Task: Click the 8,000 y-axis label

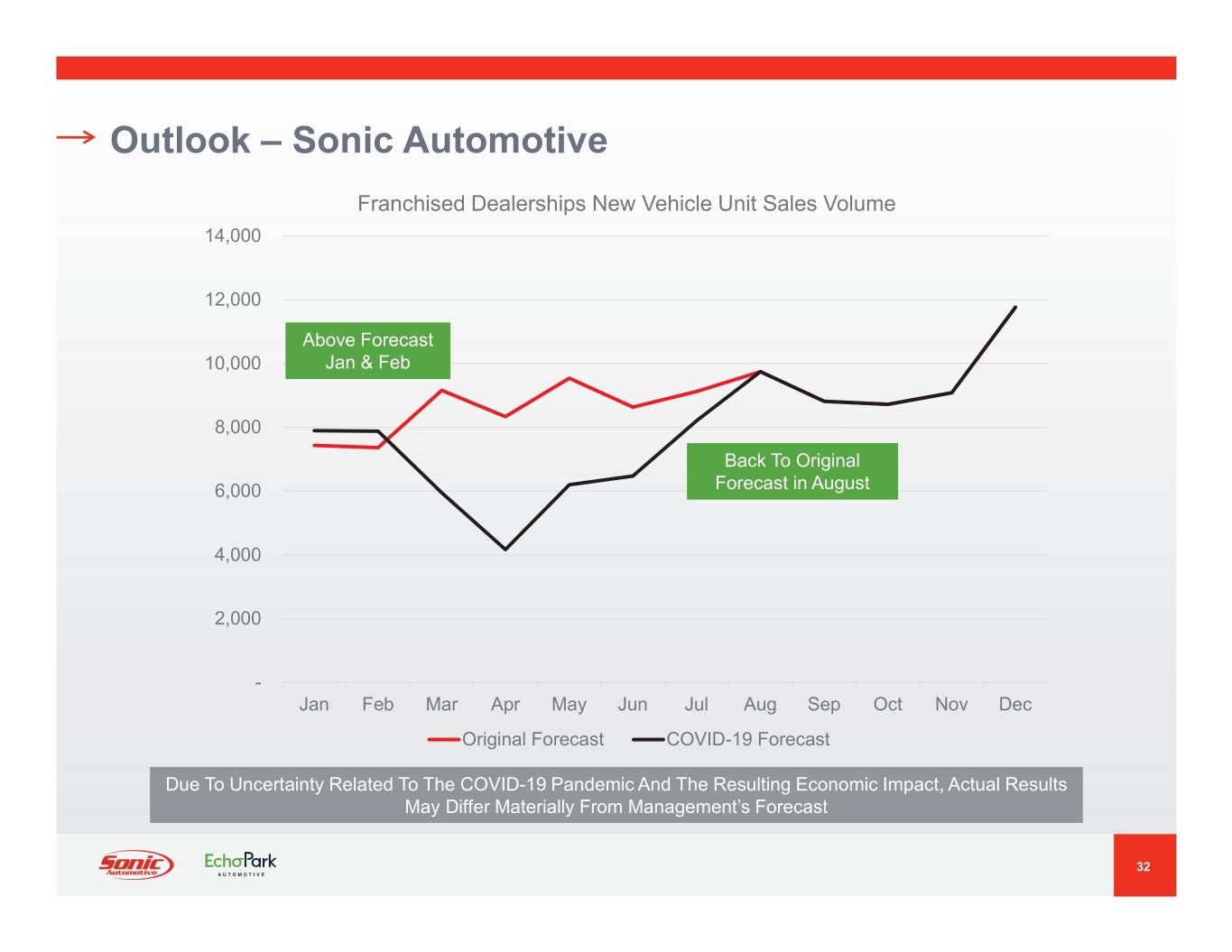Action: click(237, 428)
